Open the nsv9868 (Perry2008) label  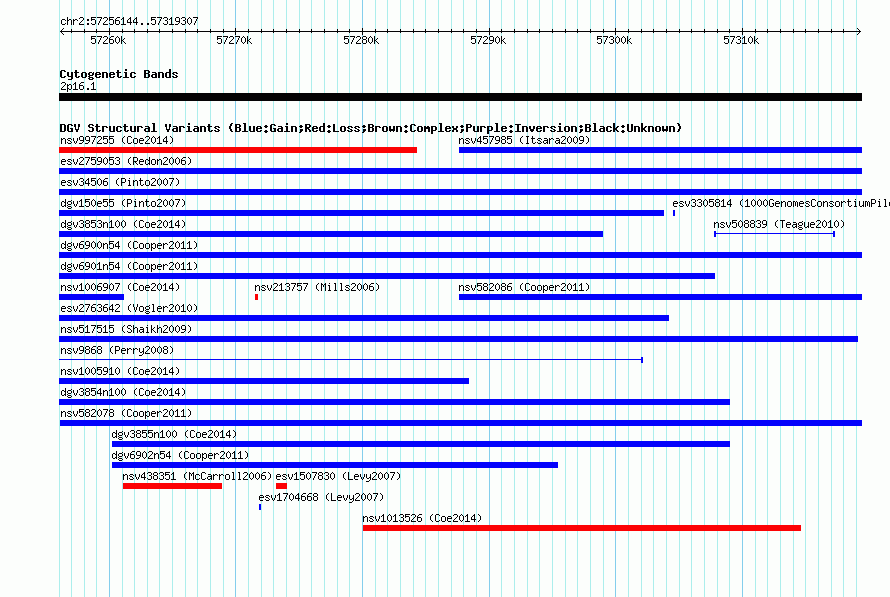(x=117, y=350)
